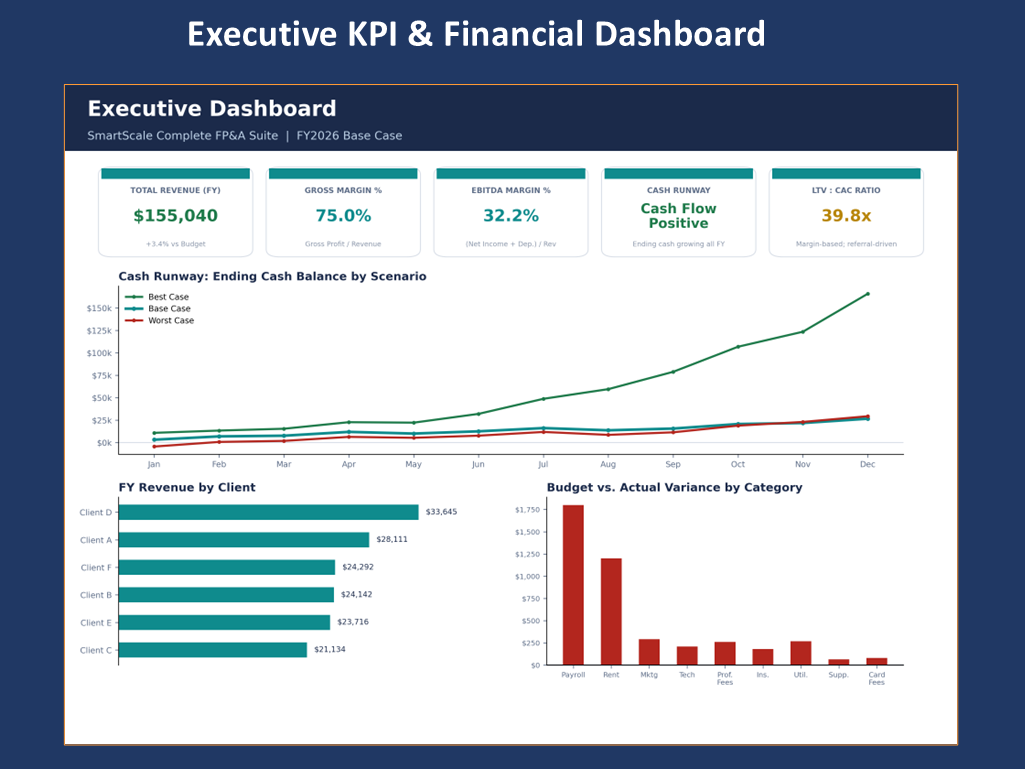Click the $28,111 bar value label
Viewport: 1025px width, 769px height.
pyautogui.click(x=392, y=539)
